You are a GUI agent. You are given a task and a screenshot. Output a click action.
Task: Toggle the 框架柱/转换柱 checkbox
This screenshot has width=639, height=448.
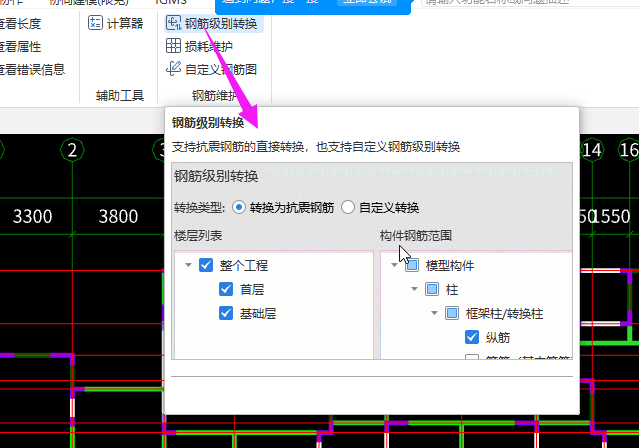click(x=452, y=313)
